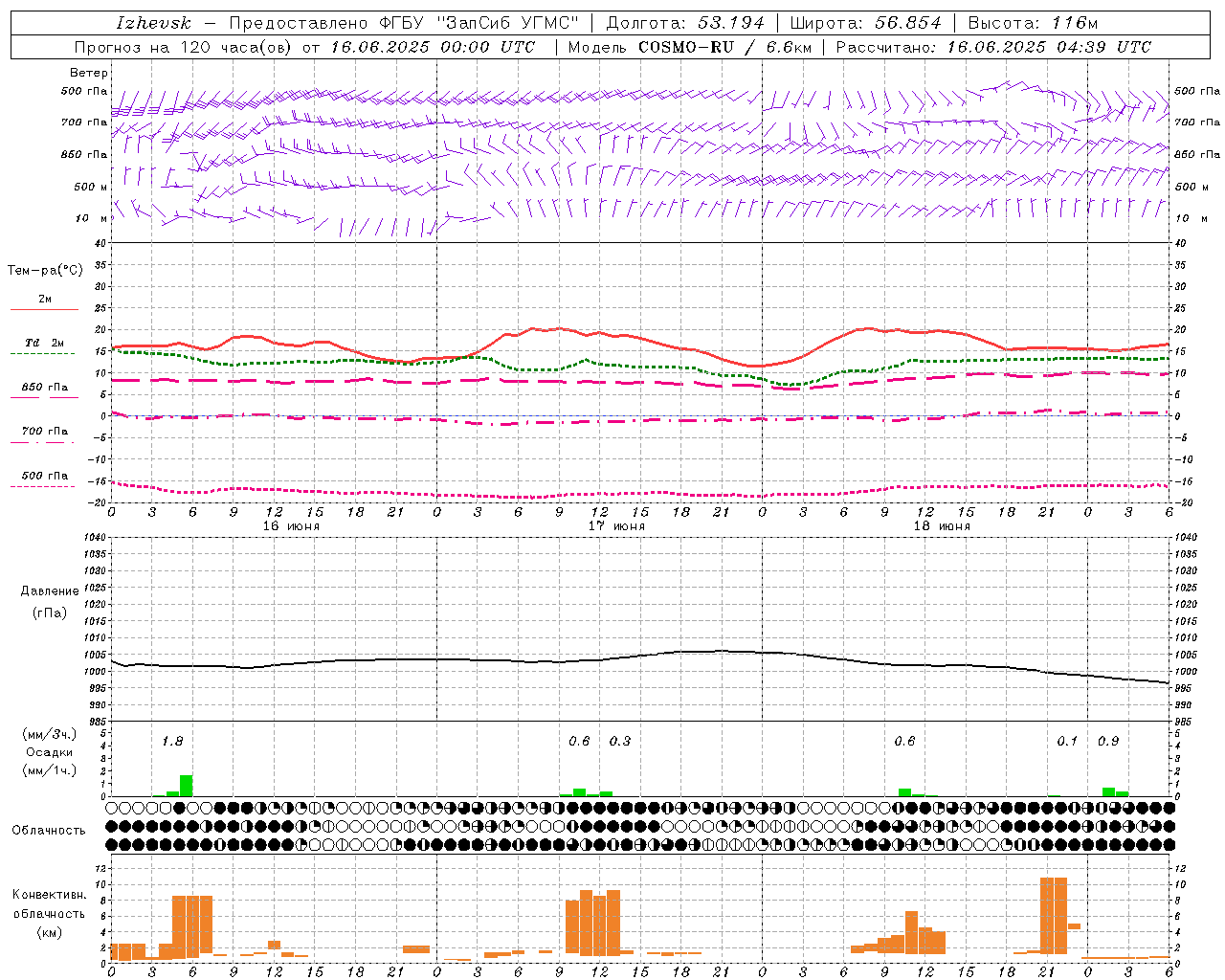
Task: Click the "0.3" precipitation total value
Action: (620, 742)
